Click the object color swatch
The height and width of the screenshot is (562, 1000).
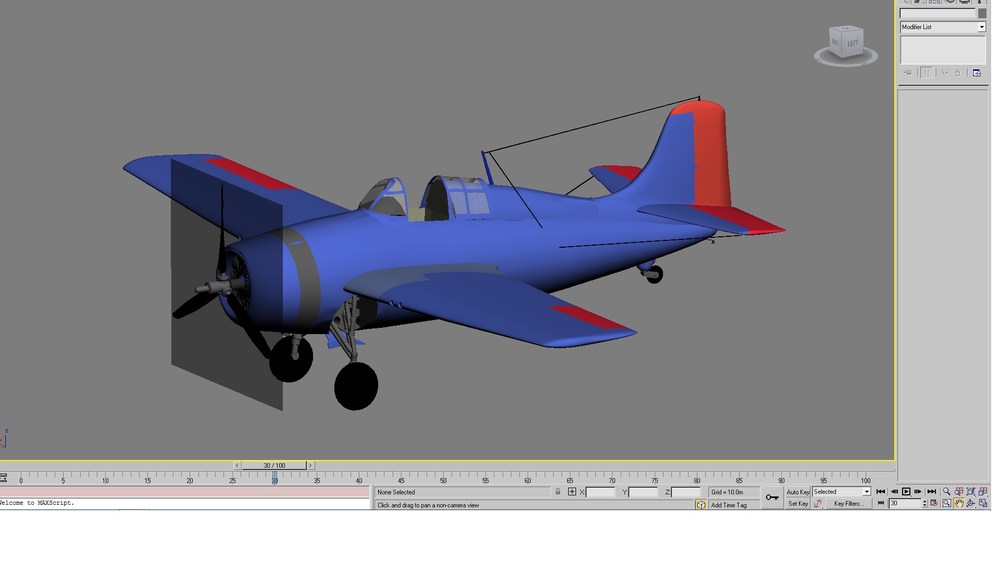pos(982,13)
